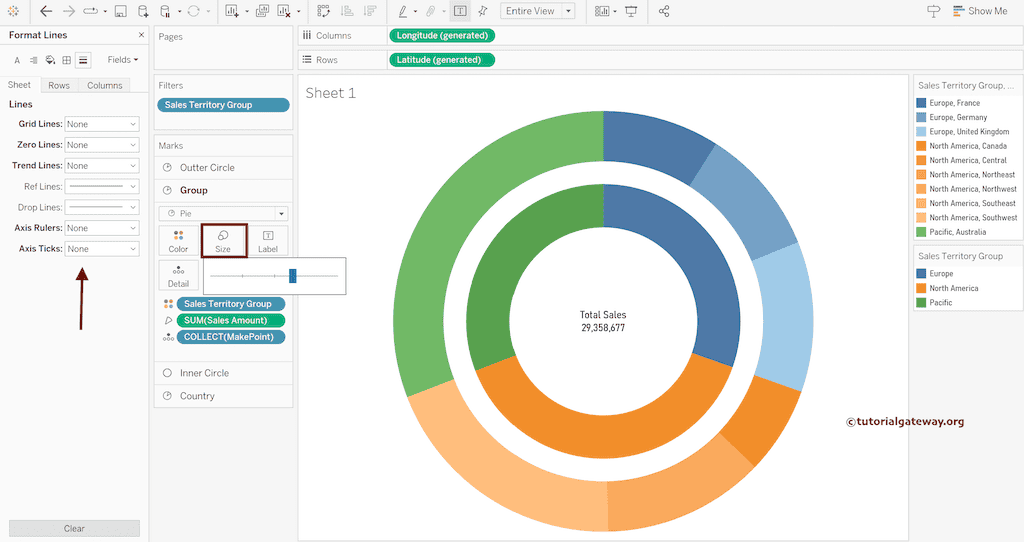Viewport: 1024px width, 542px height.
Task: Click the Label button on Marks card
Action: pyautogui.click(x=268, y=240)
